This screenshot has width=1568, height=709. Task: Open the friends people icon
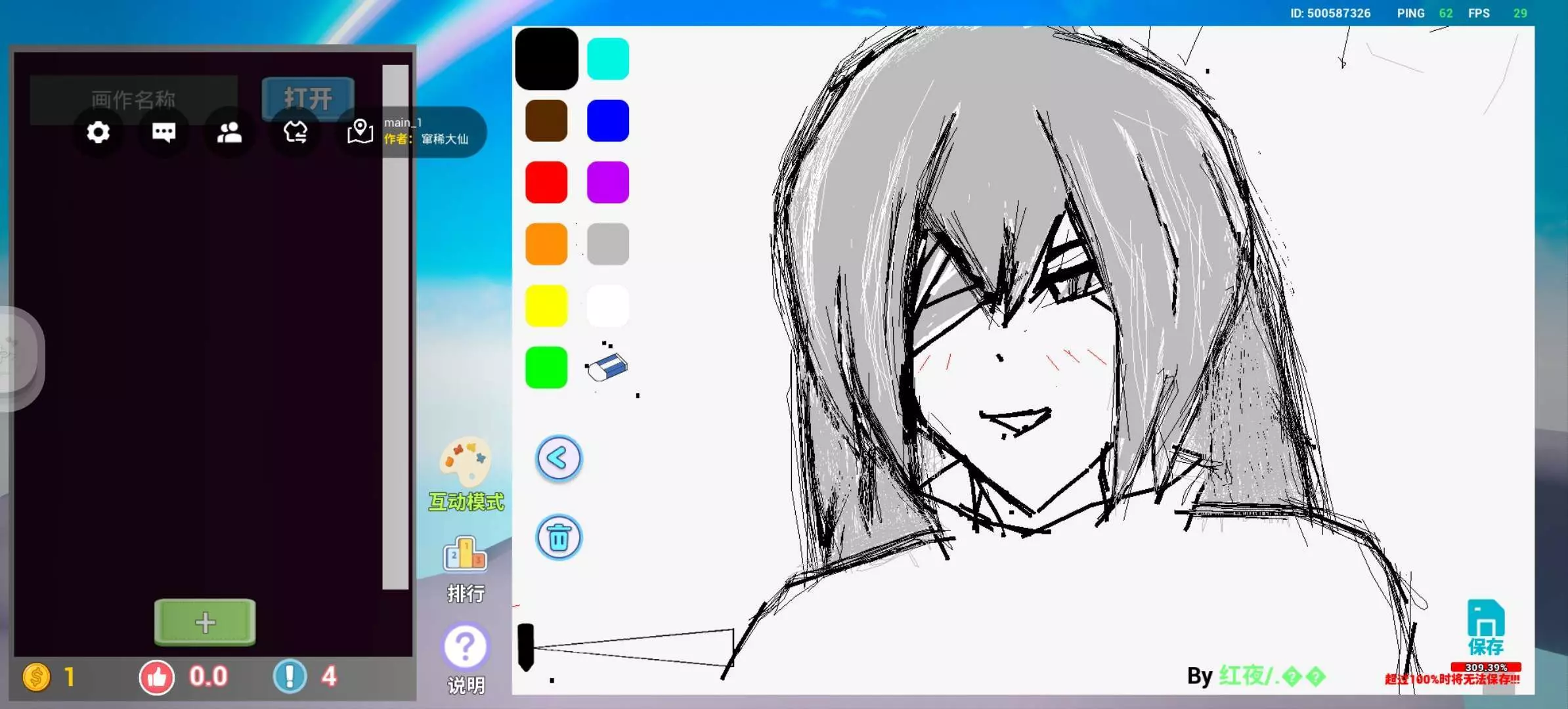click(229, 133)
